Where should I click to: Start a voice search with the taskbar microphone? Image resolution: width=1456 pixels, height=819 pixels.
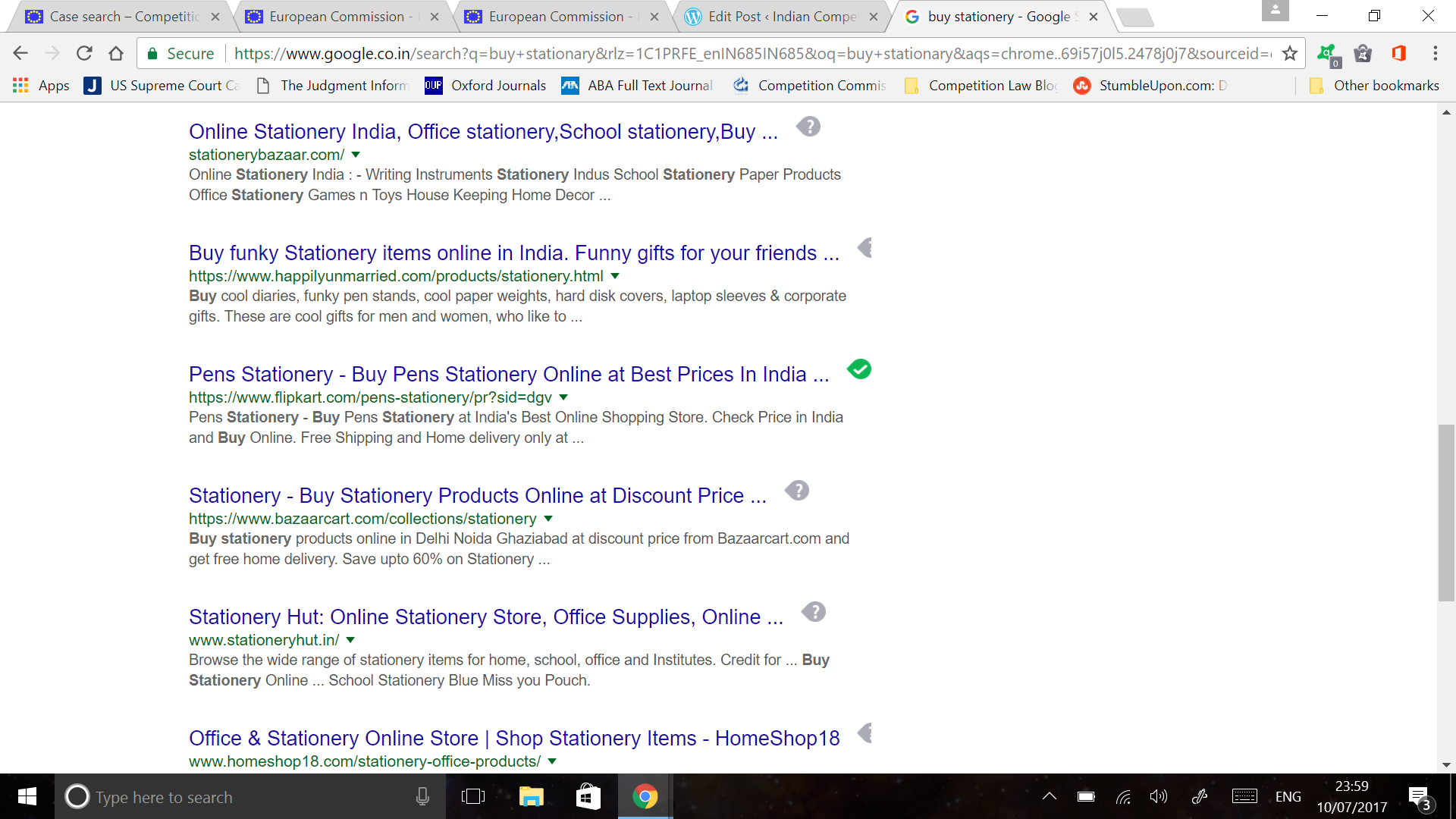[x=422, y=796]
